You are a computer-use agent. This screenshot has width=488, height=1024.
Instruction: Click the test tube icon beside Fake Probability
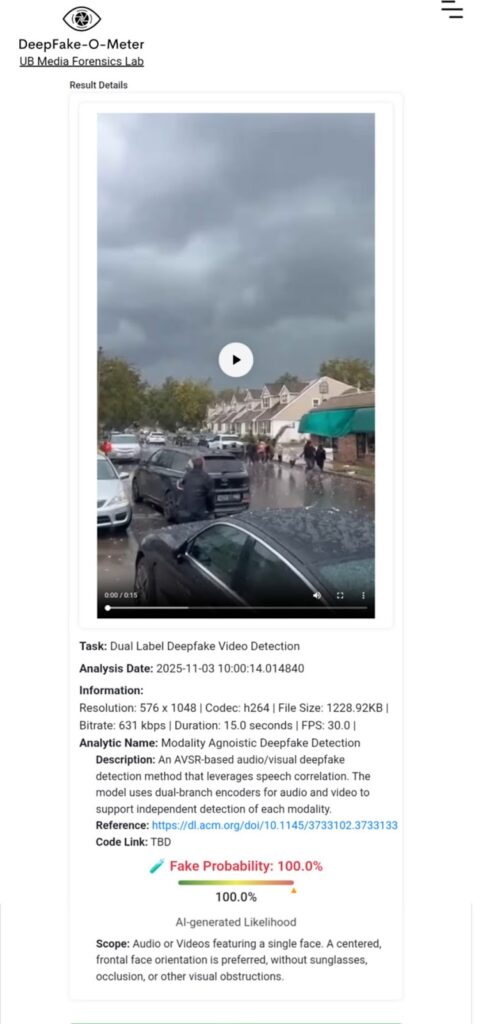pyautogui.click(x=157, y=867)
